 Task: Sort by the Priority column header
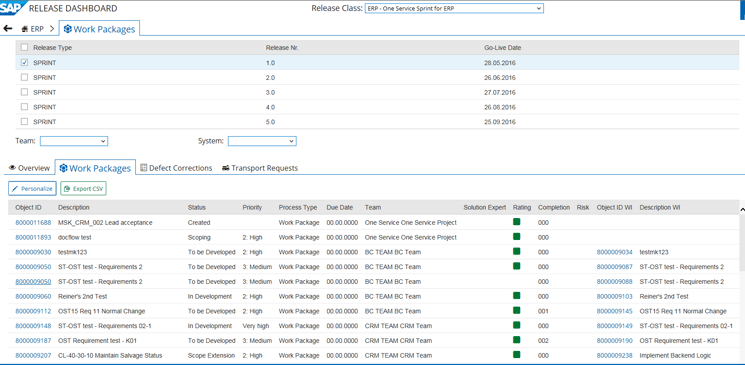tap(252, 208)
